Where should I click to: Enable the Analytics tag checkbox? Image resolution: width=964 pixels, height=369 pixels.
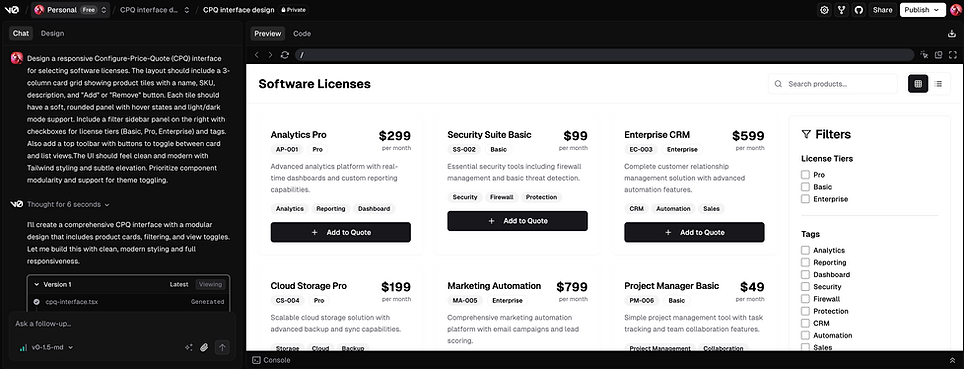point(805,250)
